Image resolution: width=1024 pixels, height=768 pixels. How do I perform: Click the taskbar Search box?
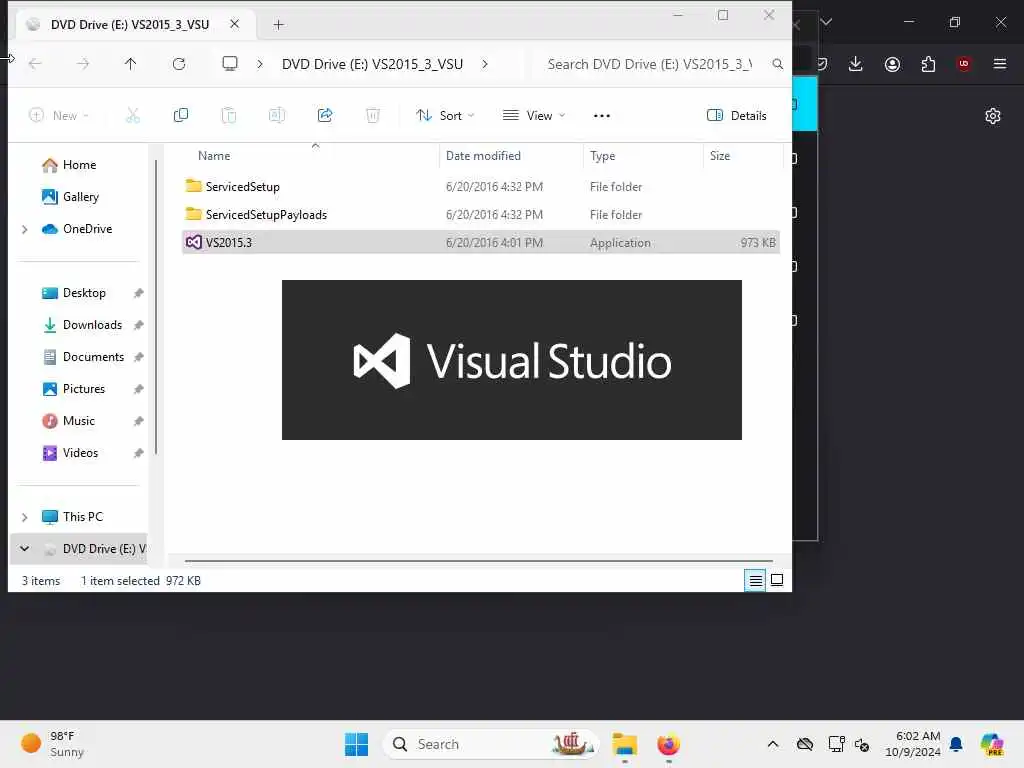pyautogui.click(x=491, y=744)
